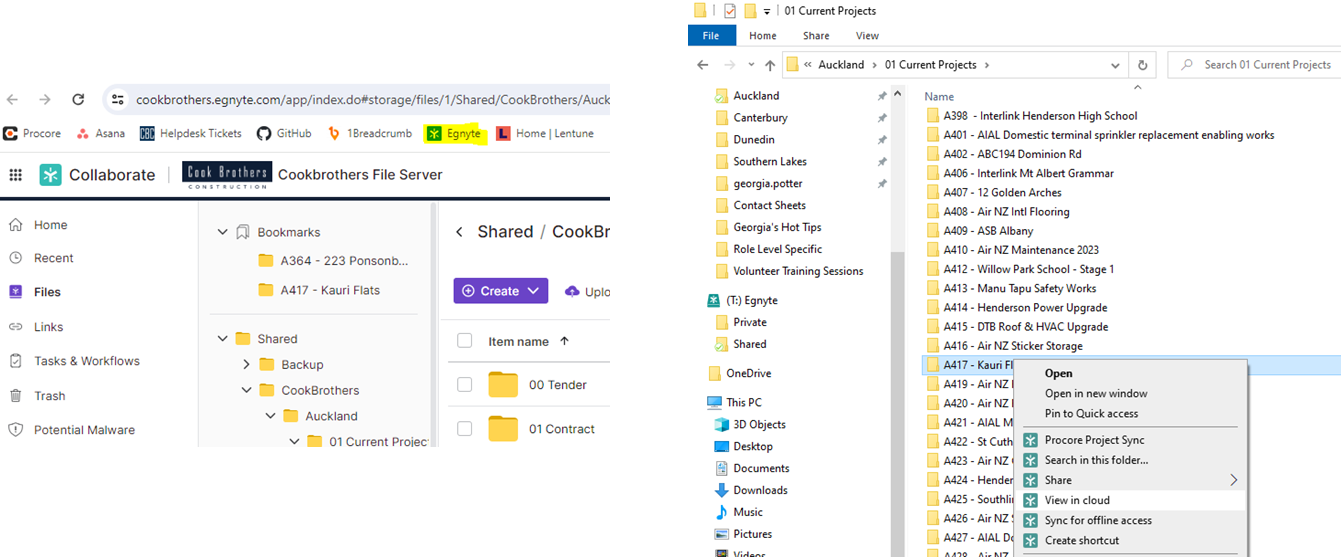The image size is (1341, 557).
Task: Open the highlighted Egnyte bookmark
Action: (x=455, y=133)
